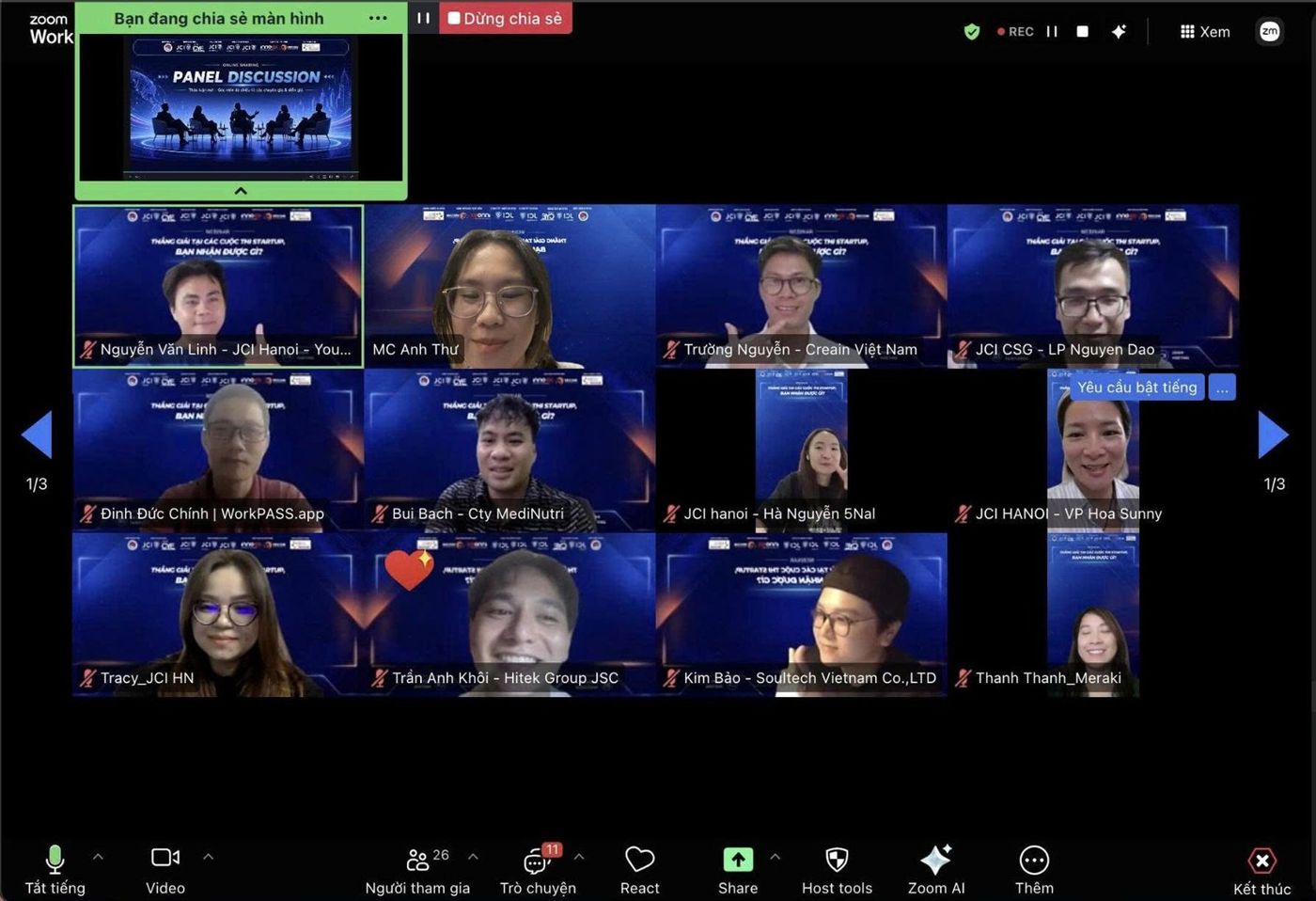
Task: Launch Zoom AI companion
Action: (x=936, y=869)
